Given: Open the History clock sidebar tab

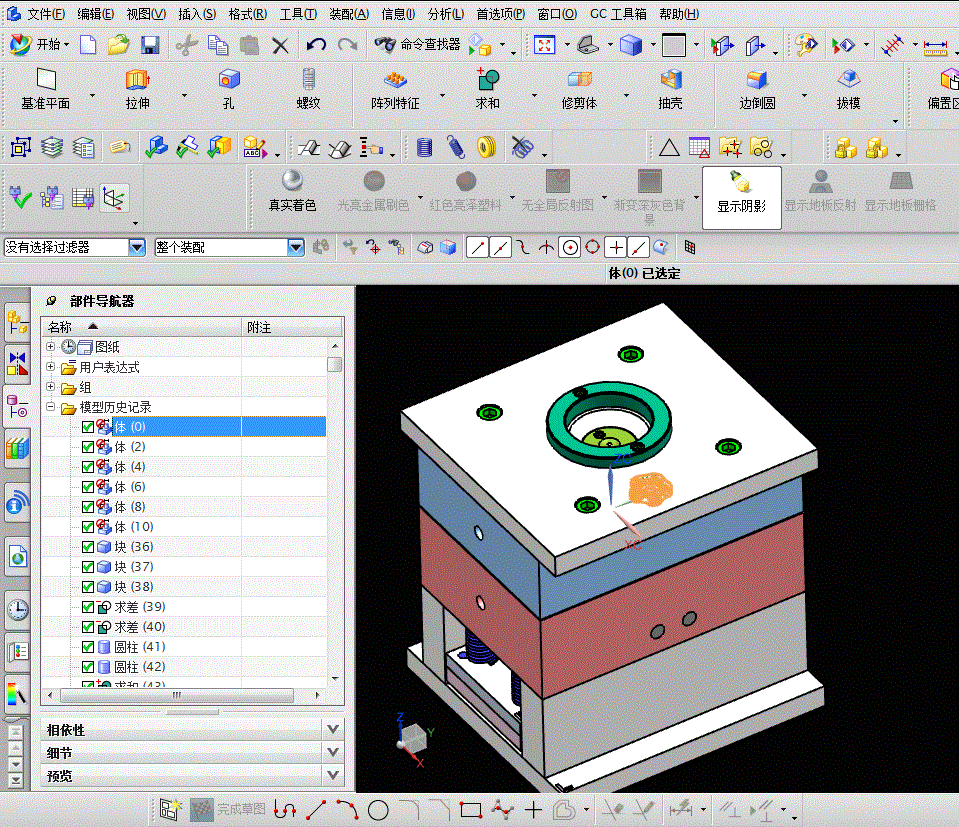Looking at the screenshot, I should coord(18,610).
